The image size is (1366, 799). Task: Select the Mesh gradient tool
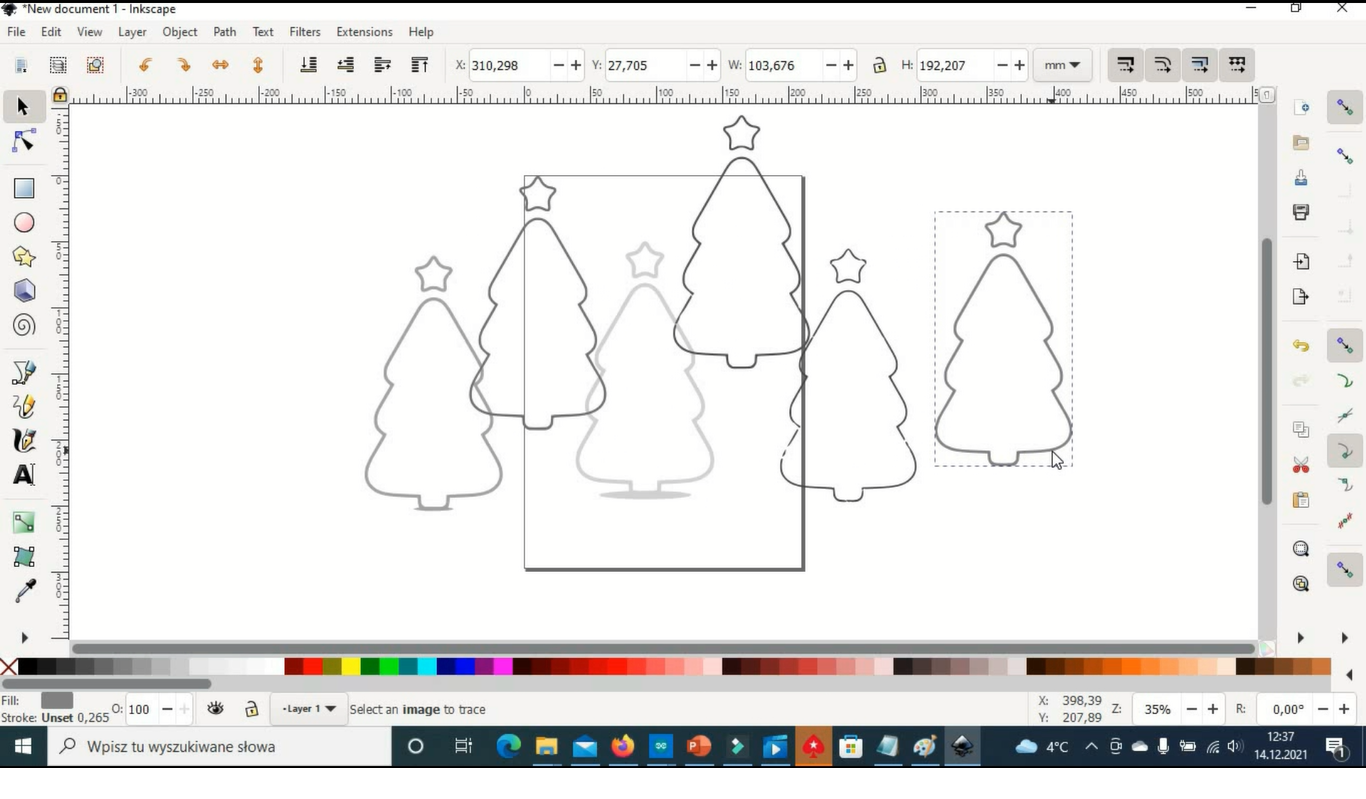coord(24,557)
